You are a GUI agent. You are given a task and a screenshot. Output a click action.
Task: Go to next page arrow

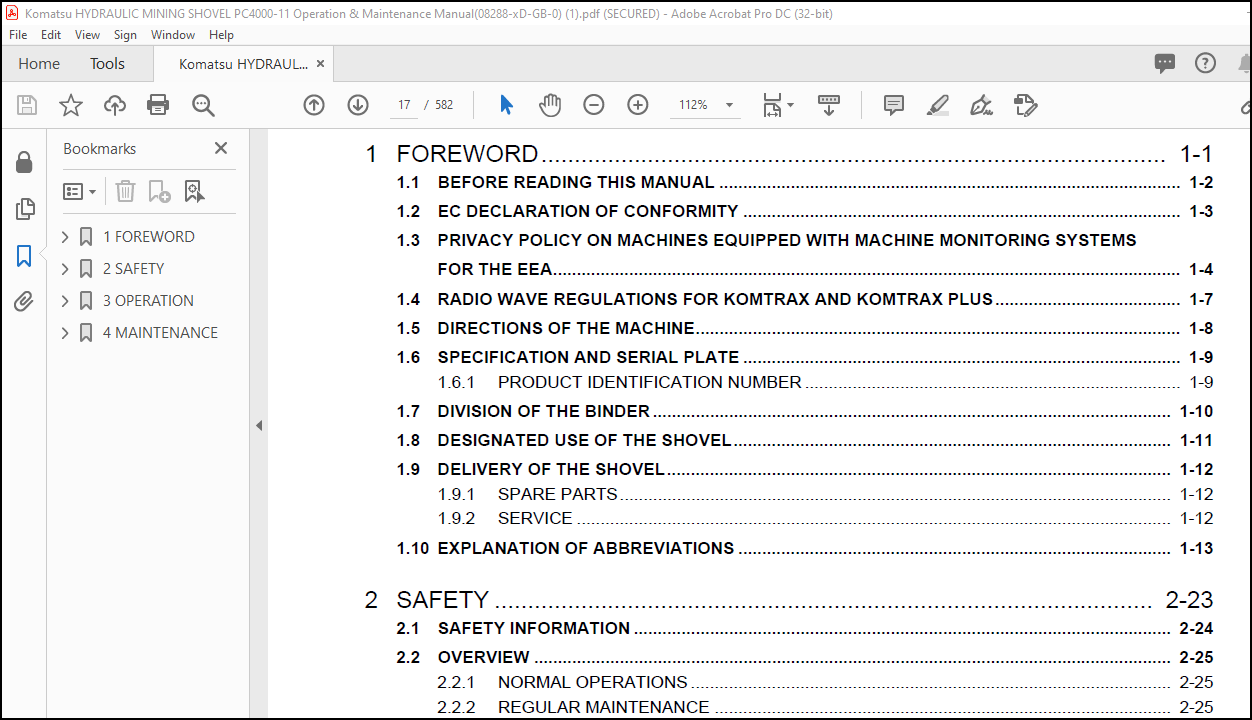(x=358, y=105)
